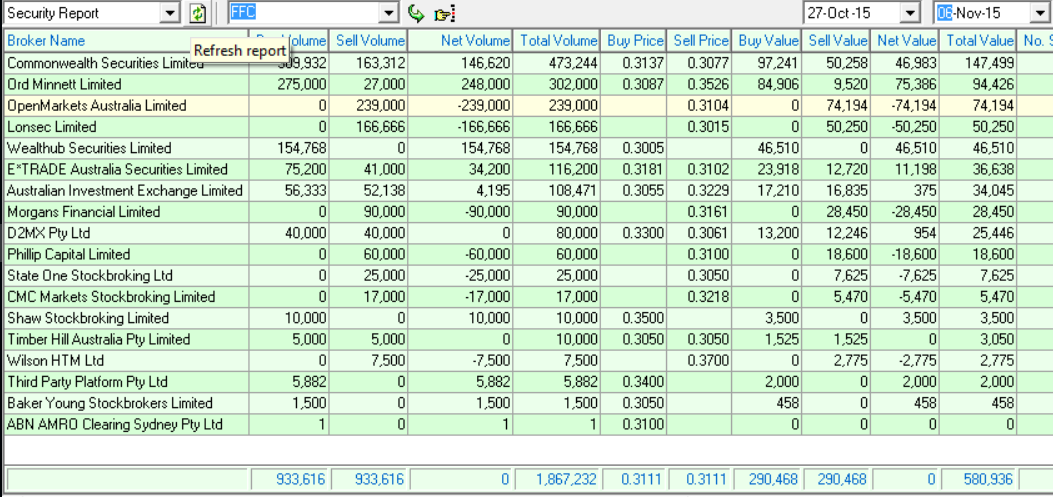The image size is (1053, 497).
Task: Click the 0.3526 sell price cell
Action: pyautogui.click(x=699, y=85)
